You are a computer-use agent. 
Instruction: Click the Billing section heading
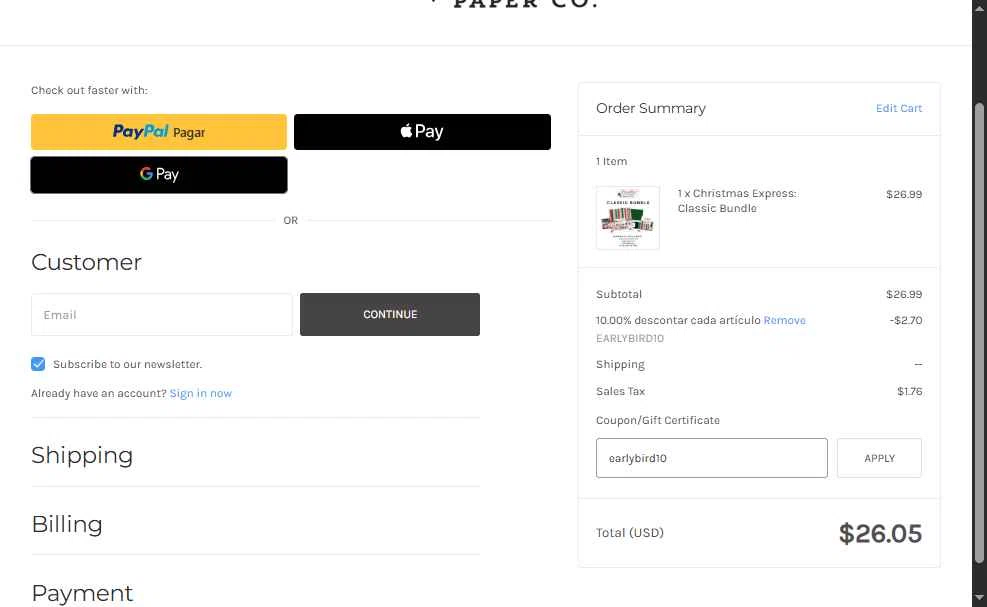coord(67,524)
